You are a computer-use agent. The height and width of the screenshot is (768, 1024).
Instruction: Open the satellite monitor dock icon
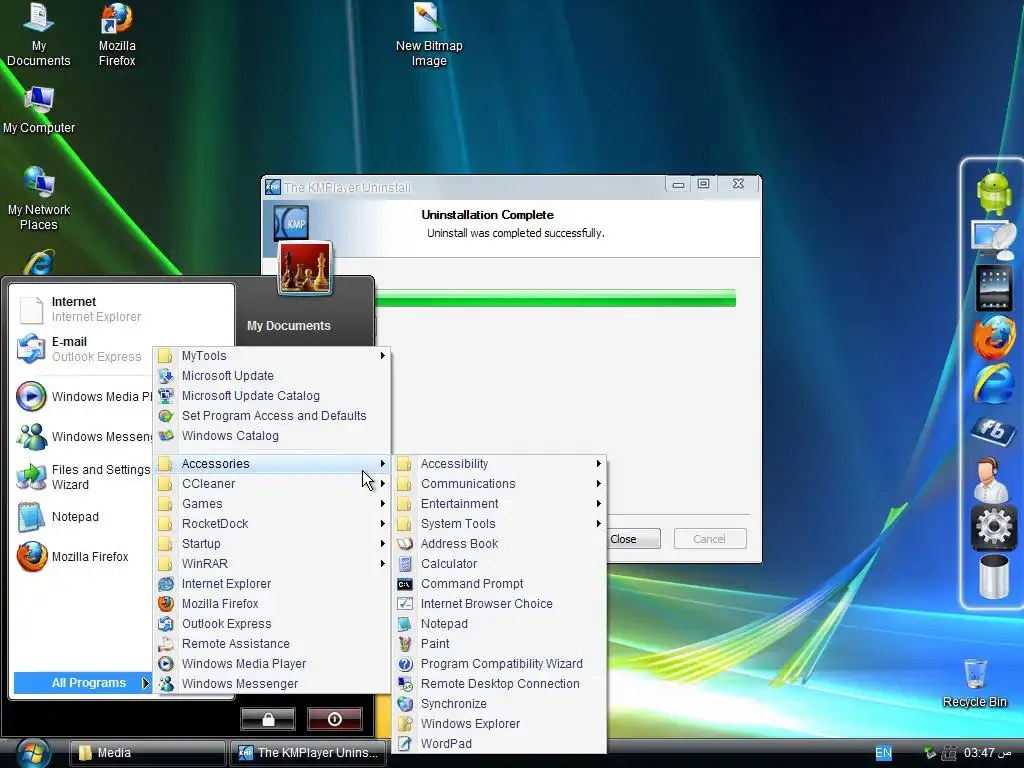click(x=993, y=240)
